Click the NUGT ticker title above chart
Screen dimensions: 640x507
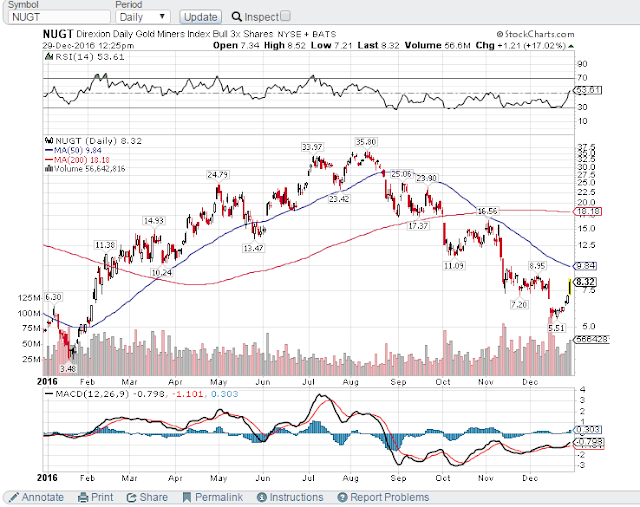pos(58,34)
